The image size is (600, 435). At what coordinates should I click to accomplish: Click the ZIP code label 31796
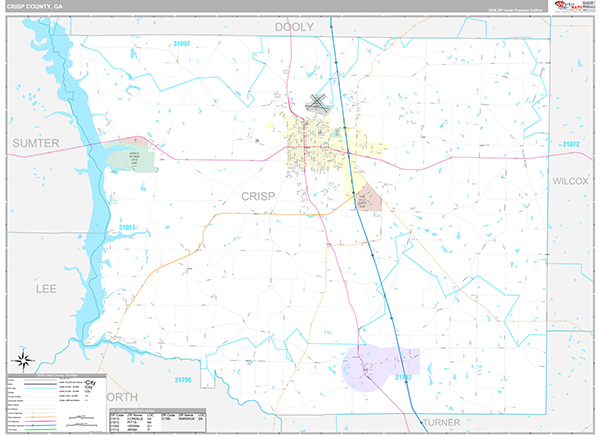pyautogui.click(x=183, y=380)
